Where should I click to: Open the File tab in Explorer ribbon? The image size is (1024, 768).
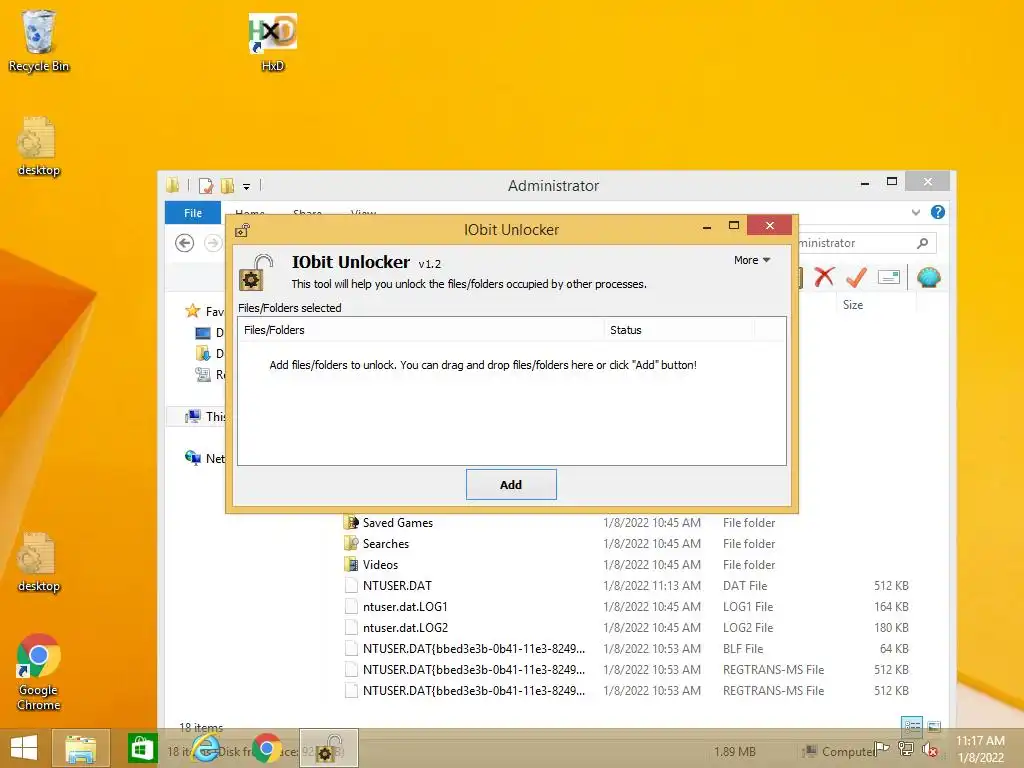tap(193, 213)
